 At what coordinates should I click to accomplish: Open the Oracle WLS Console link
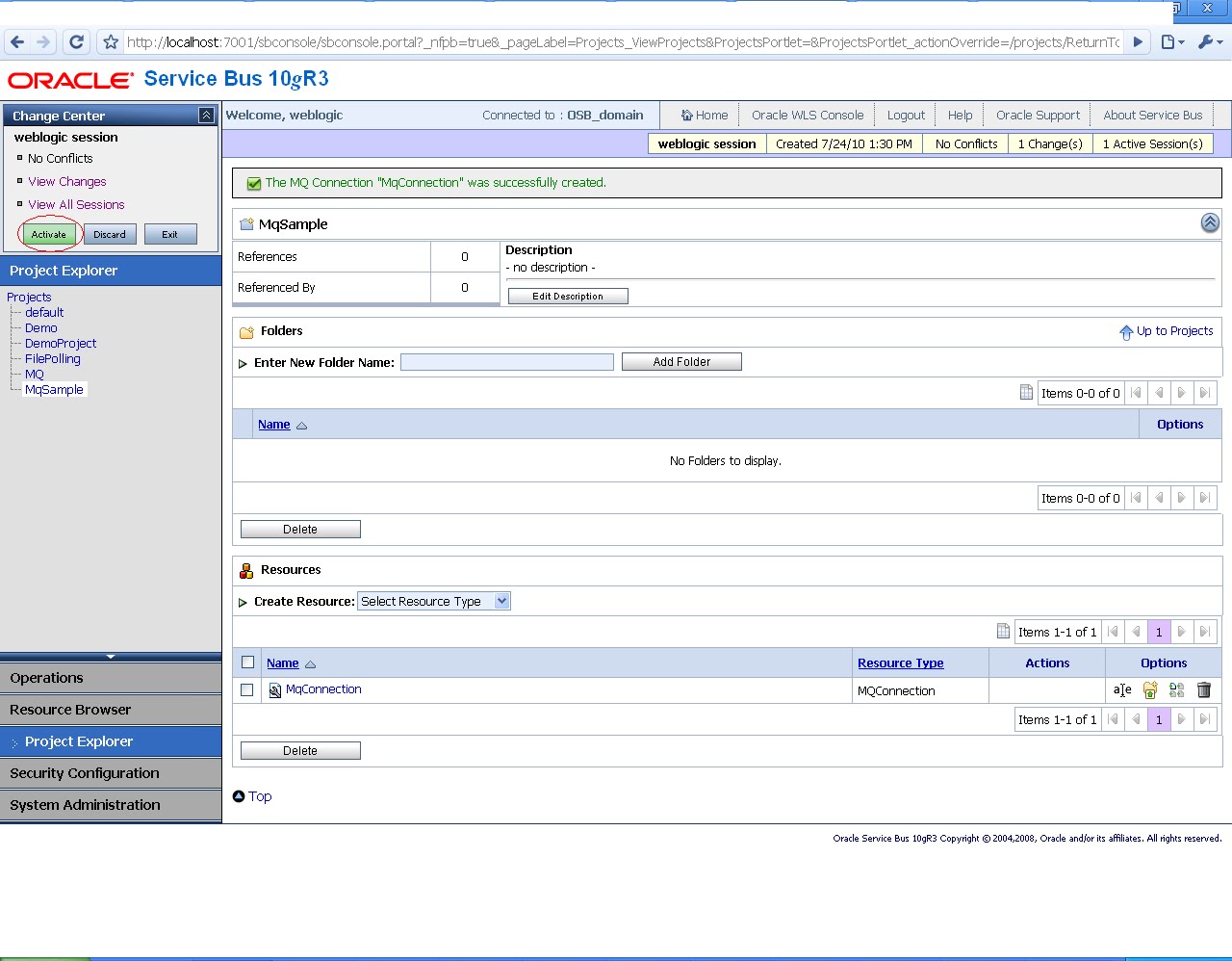point(808,115)
